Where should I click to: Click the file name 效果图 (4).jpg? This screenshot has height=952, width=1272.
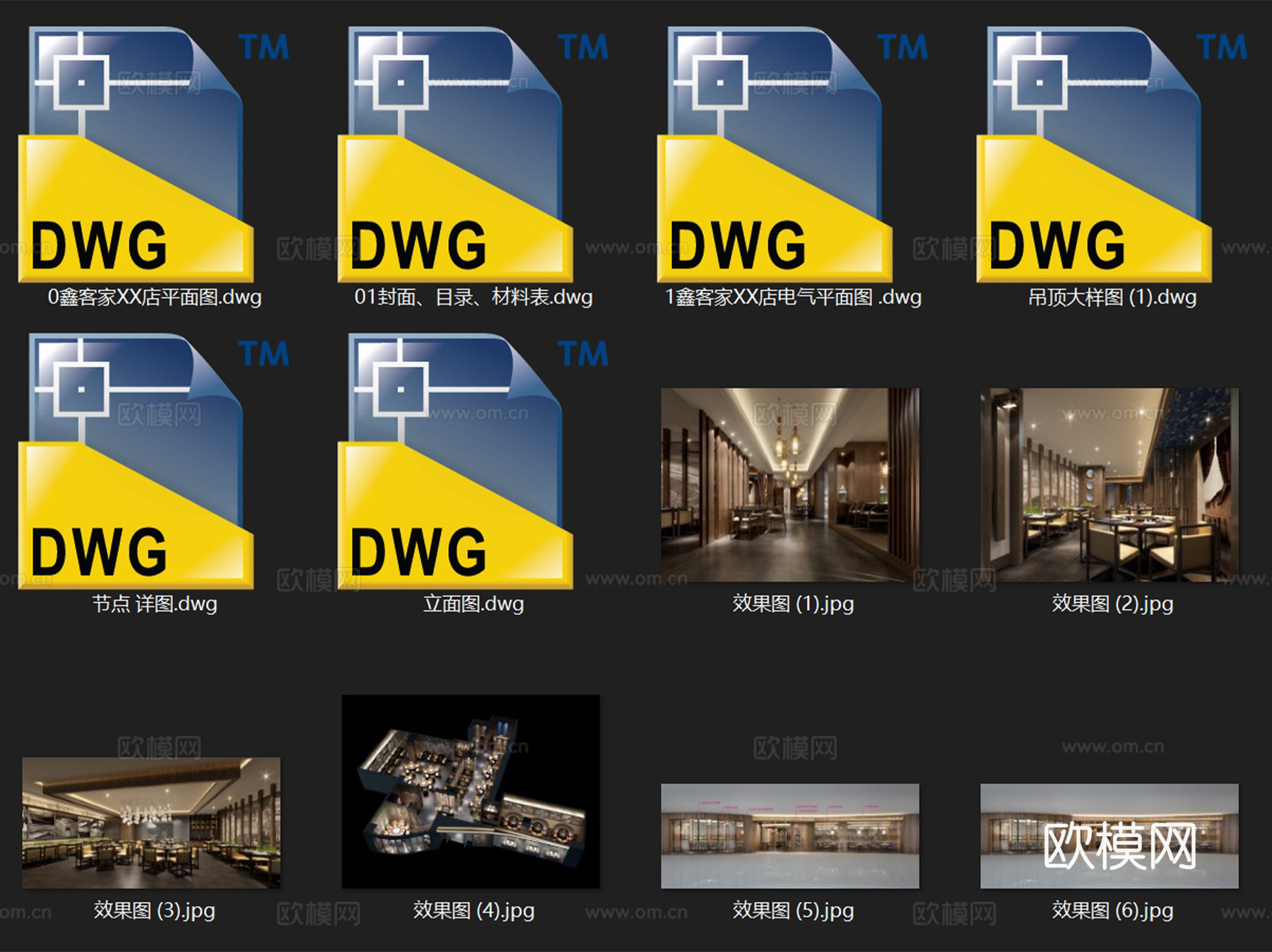tap(473, 910)
